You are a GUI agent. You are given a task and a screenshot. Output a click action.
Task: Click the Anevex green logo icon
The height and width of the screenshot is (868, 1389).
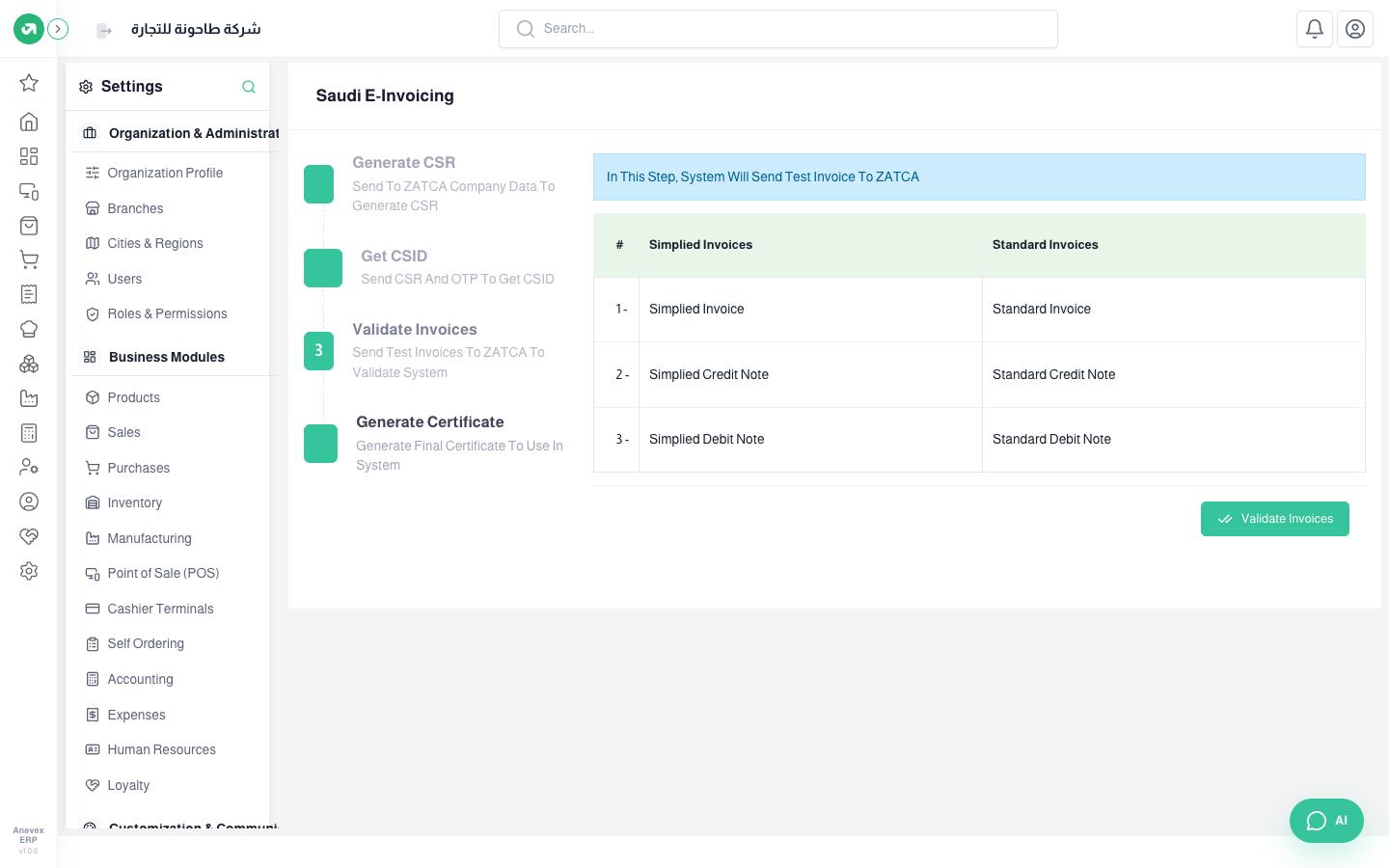[x=29, y=29]
